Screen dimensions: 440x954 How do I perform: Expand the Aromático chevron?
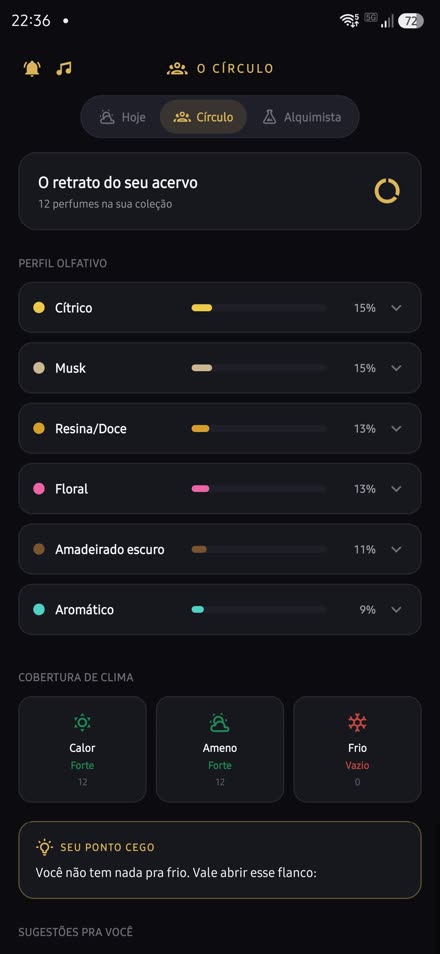tap(396, 610)
